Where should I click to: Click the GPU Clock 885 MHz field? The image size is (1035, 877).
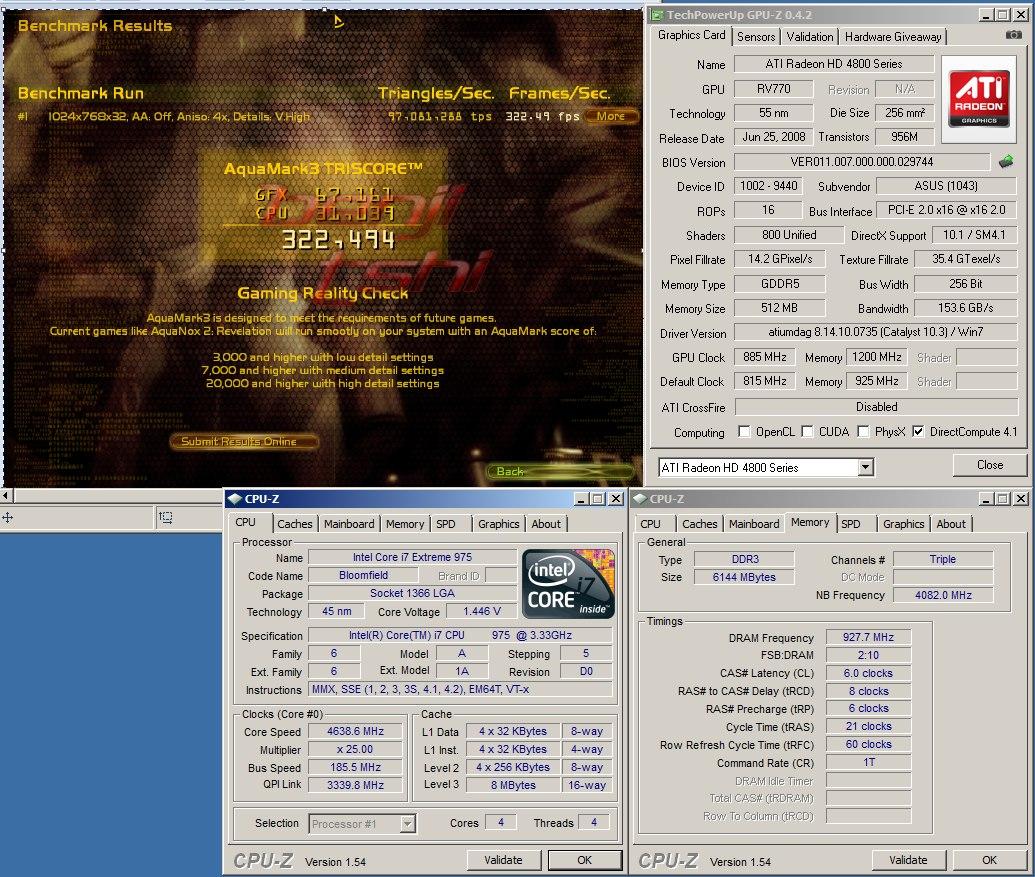tap(764, 357)
